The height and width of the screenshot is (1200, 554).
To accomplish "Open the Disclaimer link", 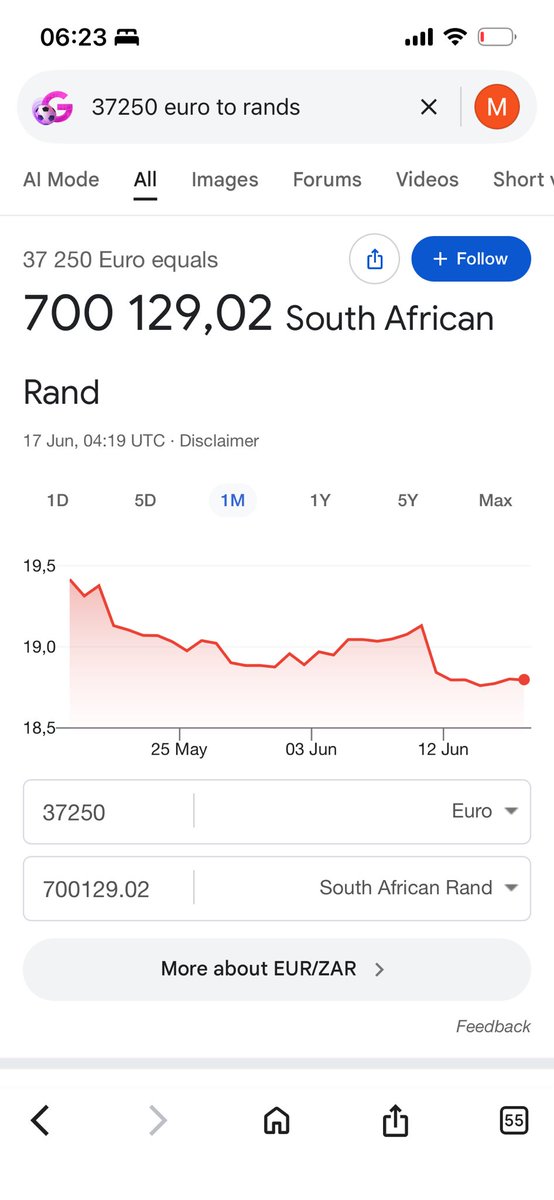I will coord(219,440).
